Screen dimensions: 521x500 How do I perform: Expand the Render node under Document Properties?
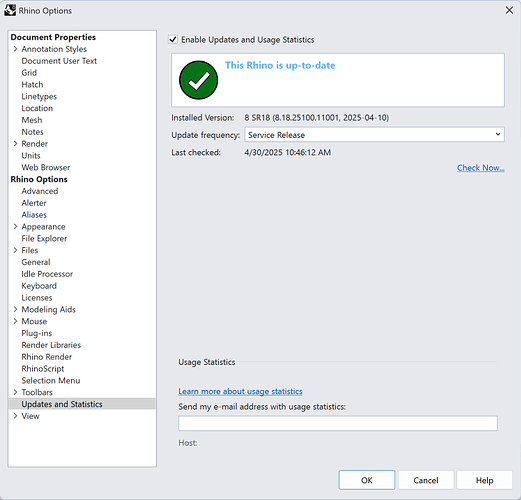[x=15, y=144]
